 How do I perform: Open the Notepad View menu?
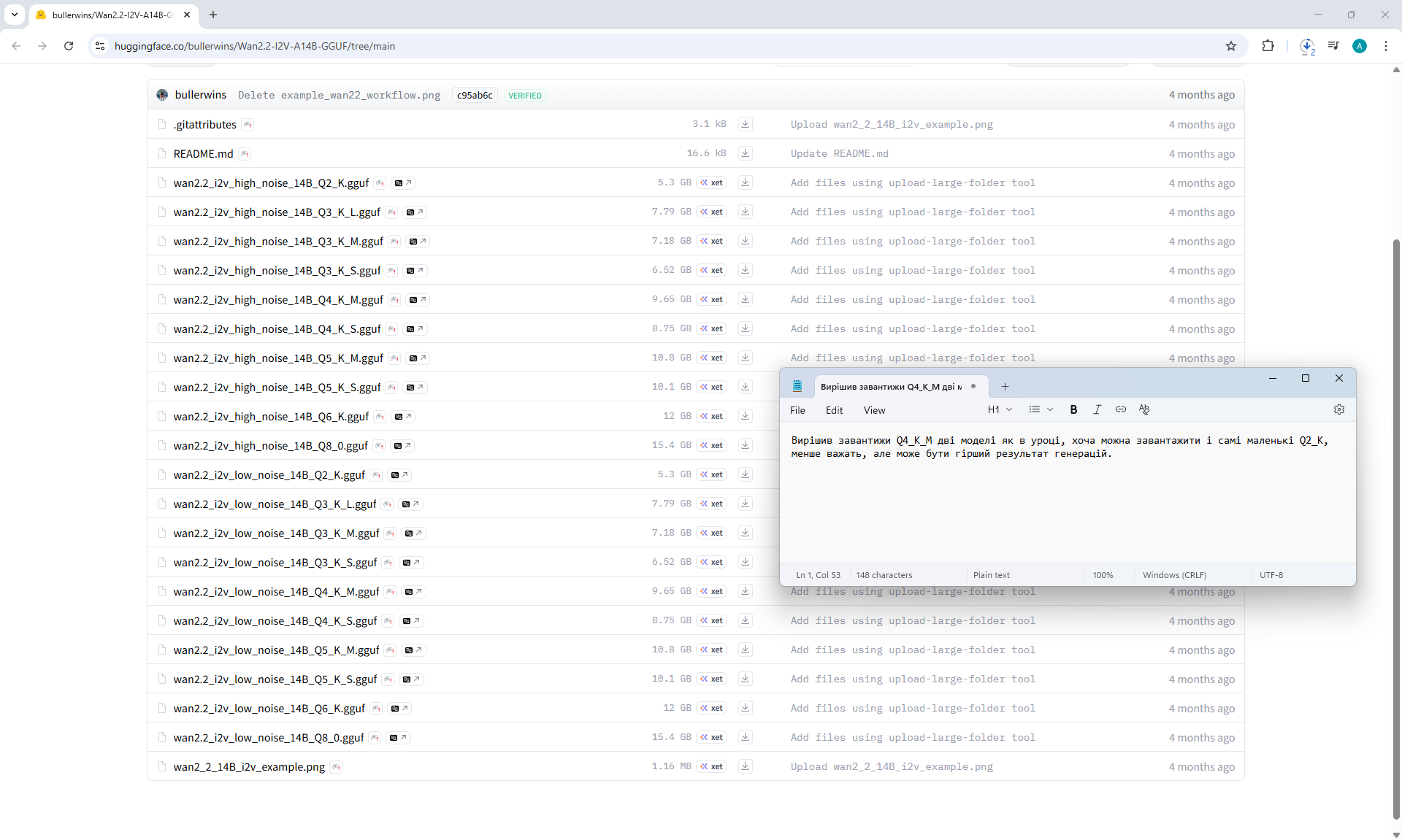(x=874, y=411)
